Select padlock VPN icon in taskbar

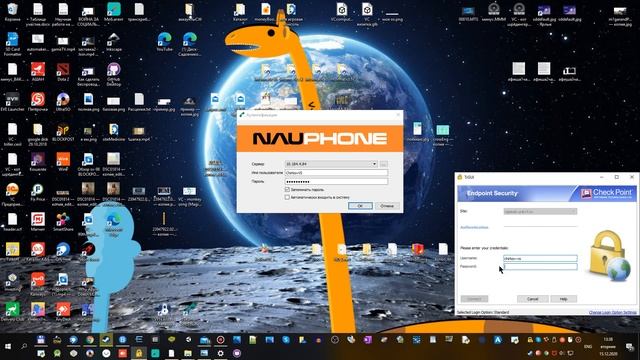click(139, 353)
